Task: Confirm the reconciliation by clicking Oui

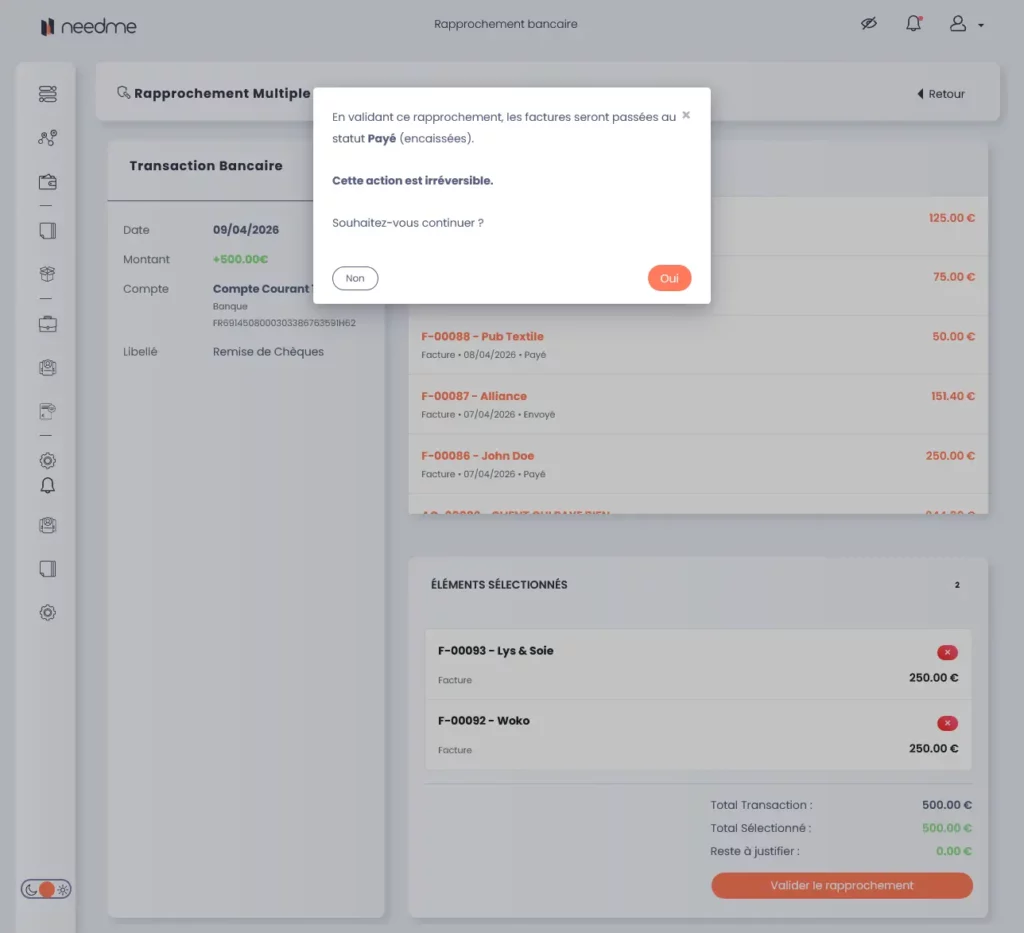Action: coord(669,278)
